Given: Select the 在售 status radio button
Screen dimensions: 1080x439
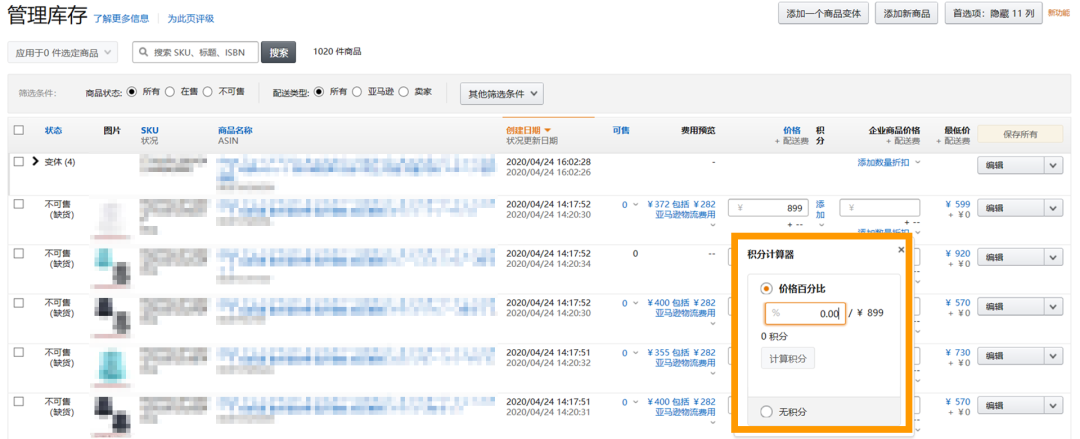Looking at the screenshot, I should [x=170, y=93].
